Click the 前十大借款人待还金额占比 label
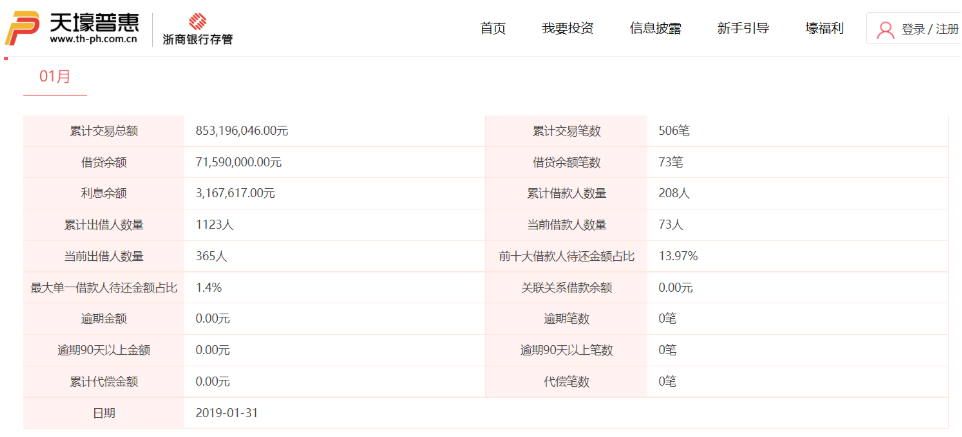The image size is (962, 437). [x=566, y=256]
